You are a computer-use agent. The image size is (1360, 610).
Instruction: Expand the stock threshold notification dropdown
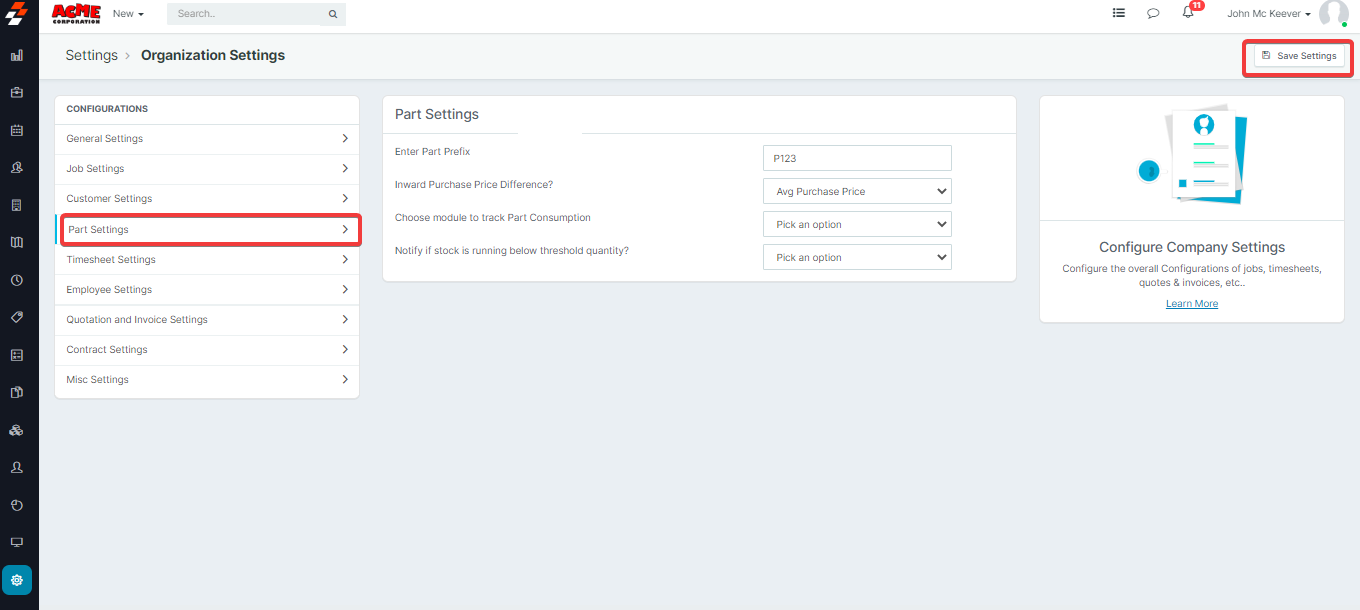(857, 257)
